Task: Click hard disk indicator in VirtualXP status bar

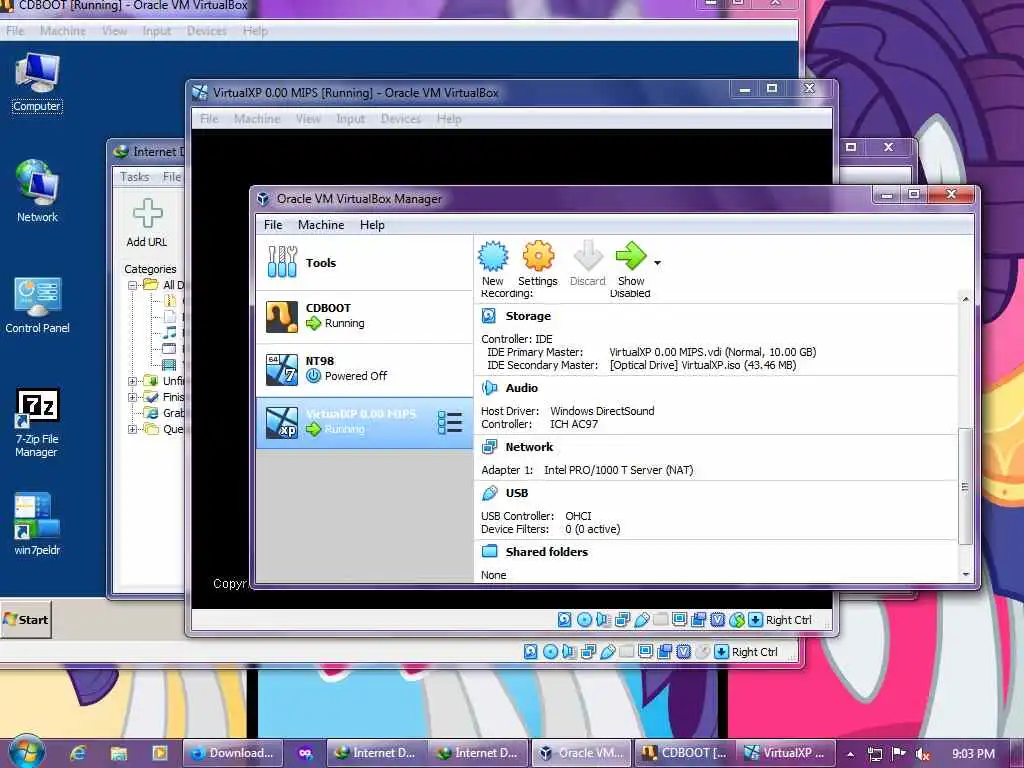Action: (564, 619)
